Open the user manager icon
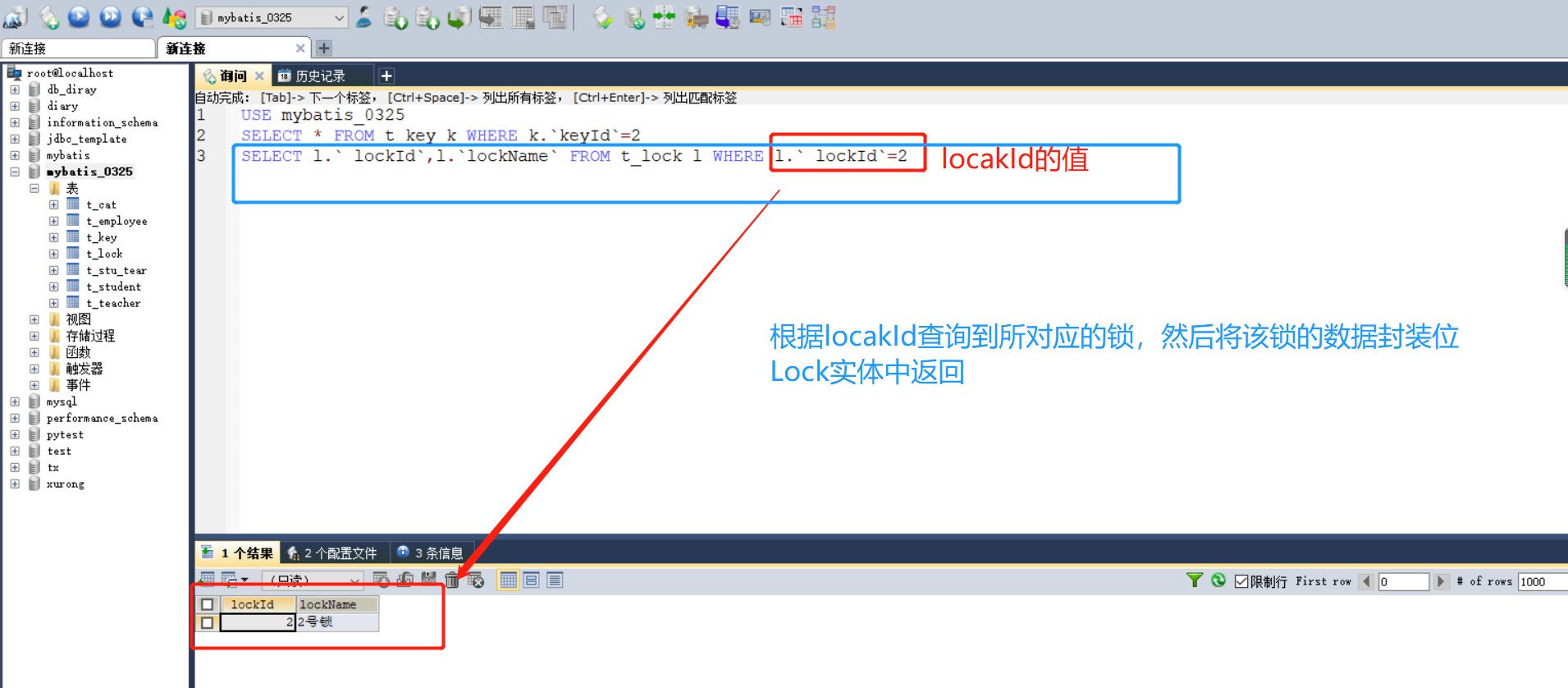This screenshot has width=1568, height=688. click(363, 16)
